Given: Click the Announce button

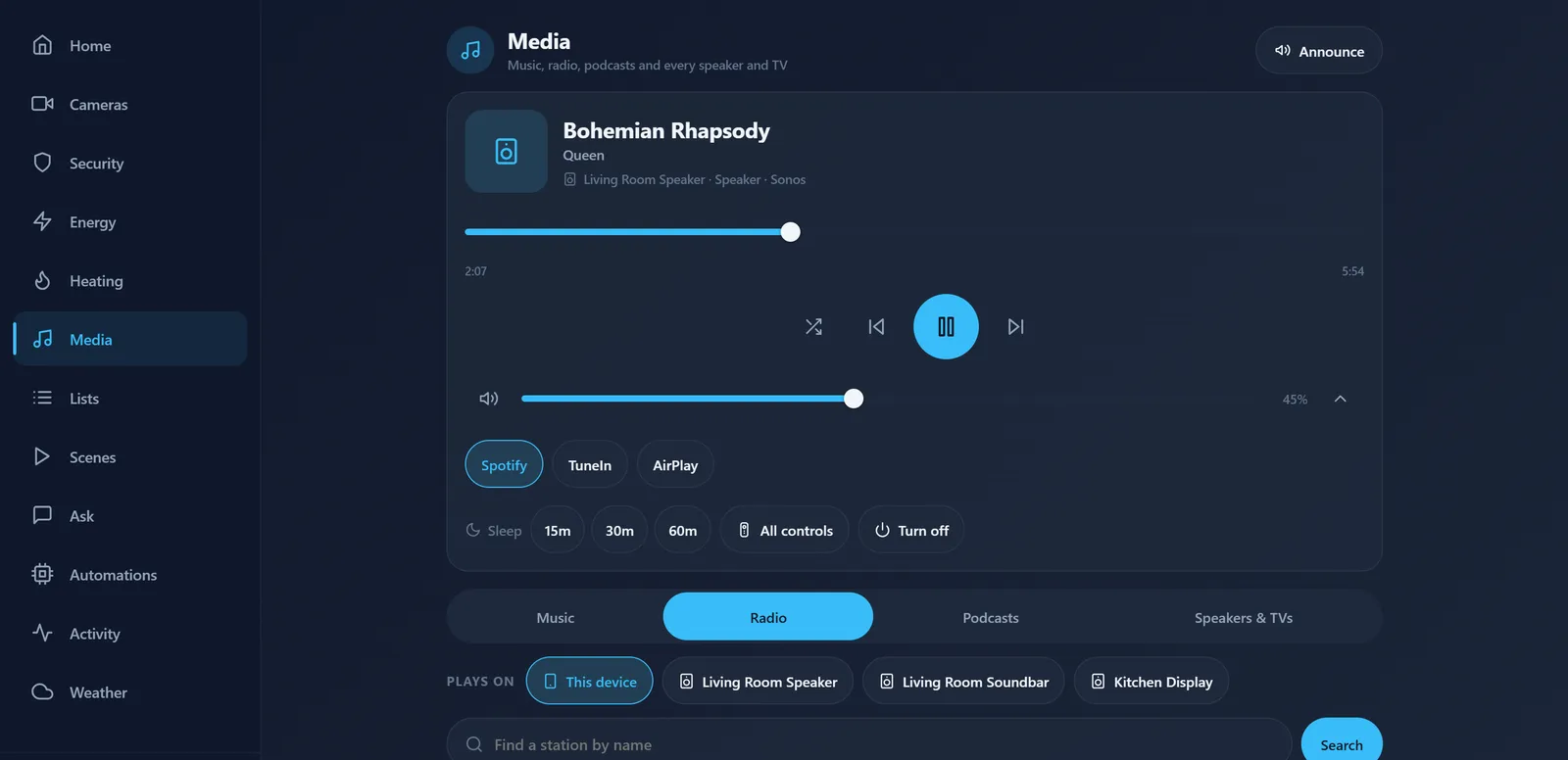Looking at the screenshot, I should click(1319, 51).
